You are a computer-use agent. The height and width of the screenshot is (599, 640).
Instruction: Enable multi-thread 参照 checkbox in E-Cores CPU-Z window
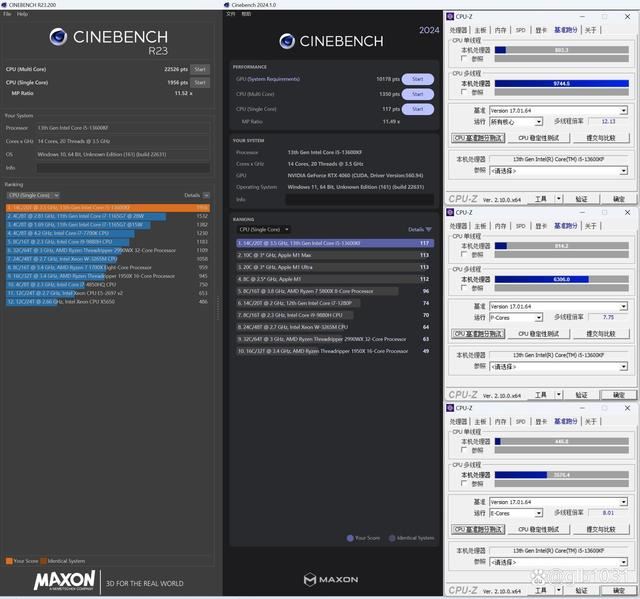[x=464, y=484]
